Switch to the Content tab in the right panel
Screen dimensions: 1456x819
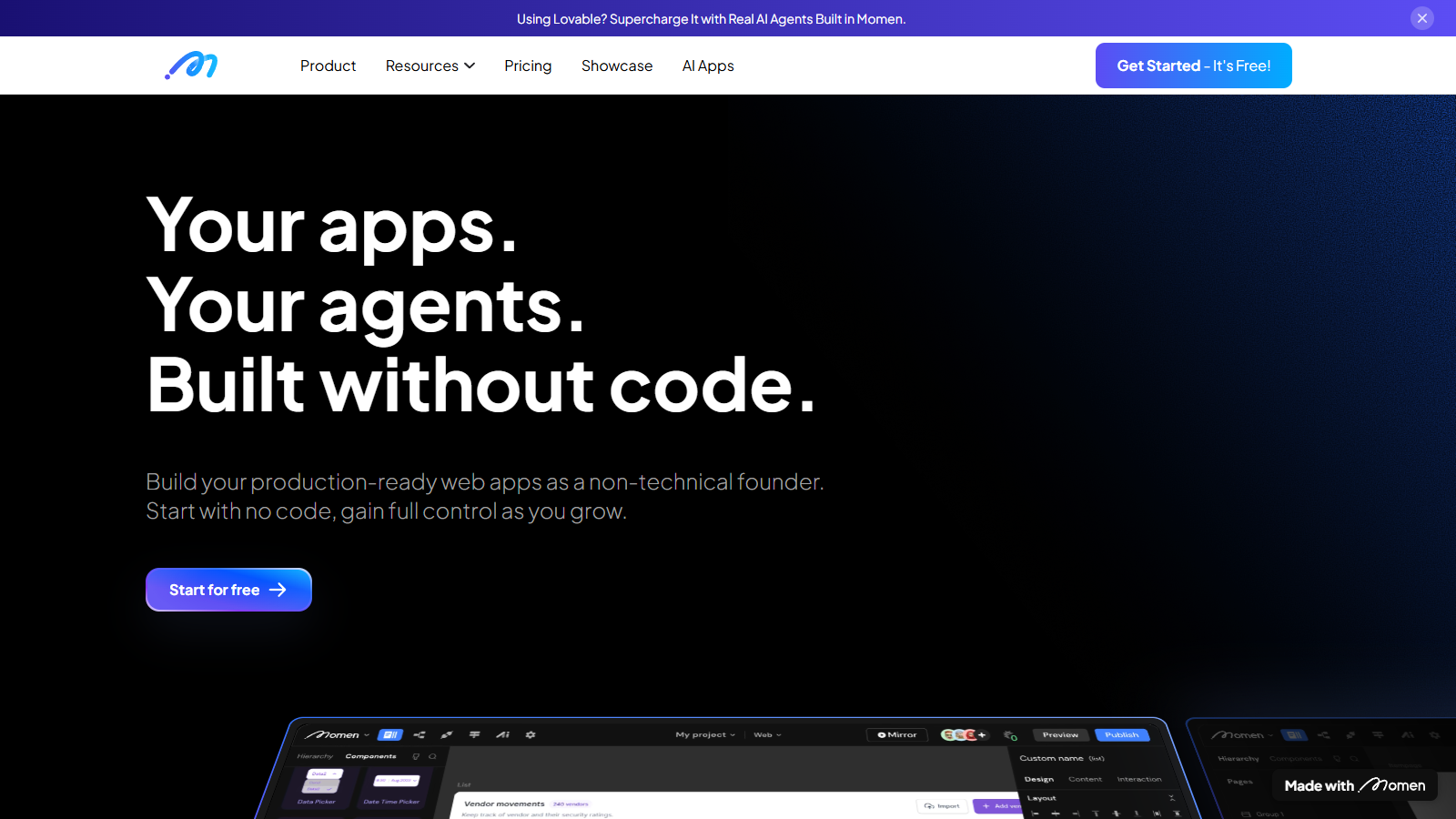click(1087, 778)
